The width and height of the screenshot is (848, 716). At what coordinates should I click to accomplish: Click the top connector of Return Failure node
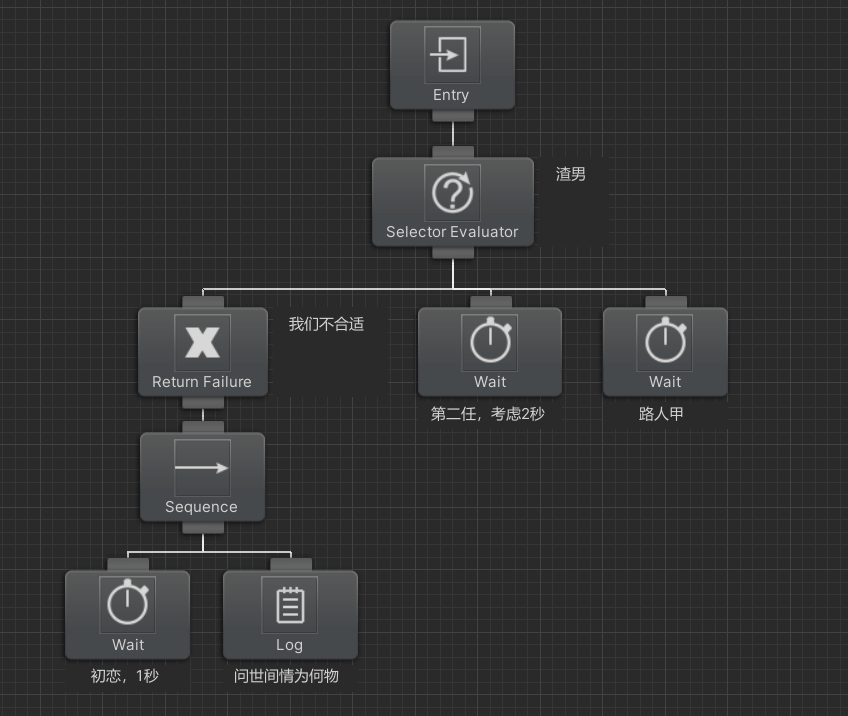[203, 302]
